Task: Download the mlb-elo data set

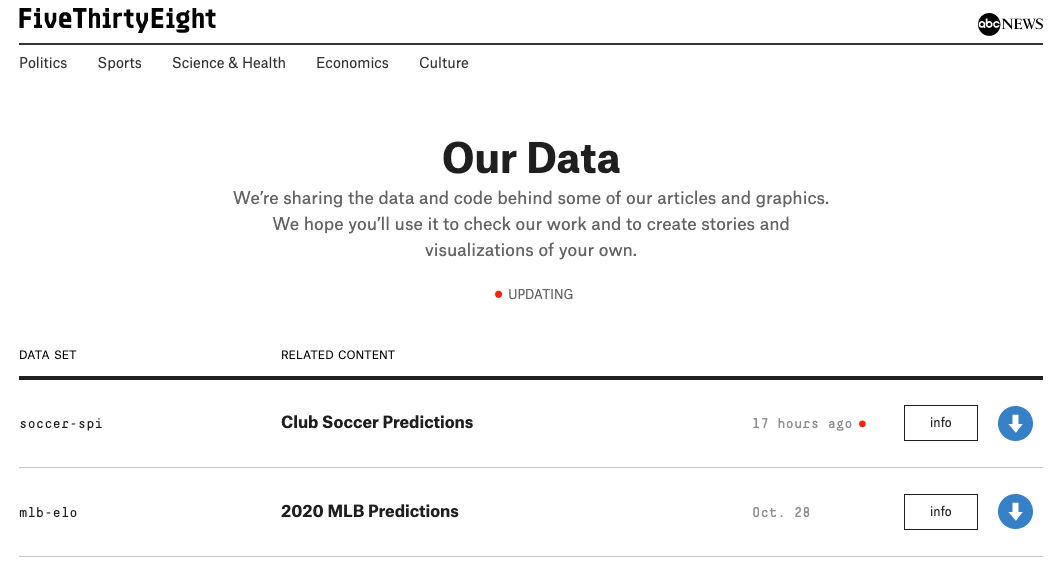Action: (1015, 513)
